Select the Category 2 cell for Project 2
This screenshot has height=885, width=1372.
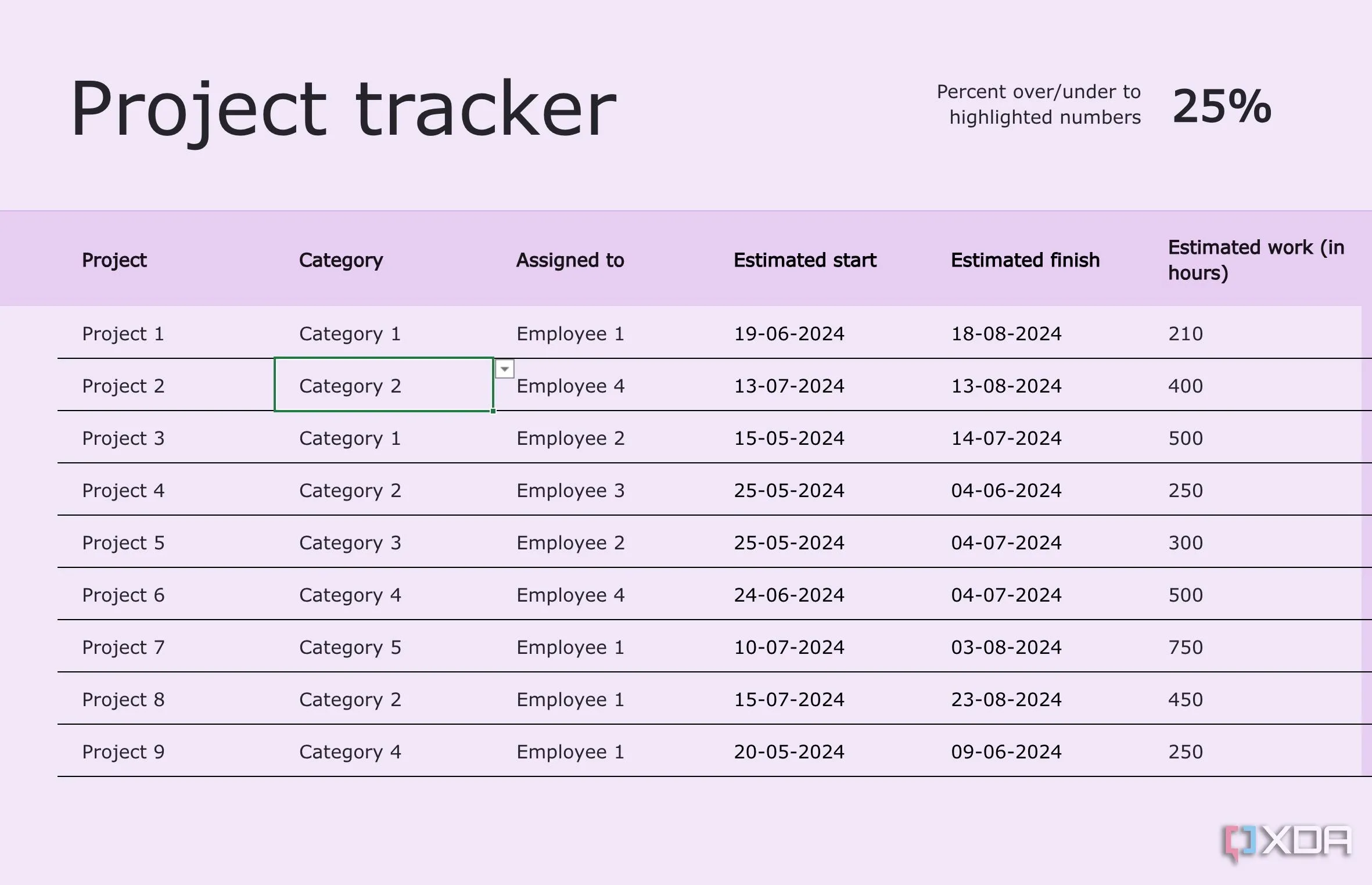[384, 384]
